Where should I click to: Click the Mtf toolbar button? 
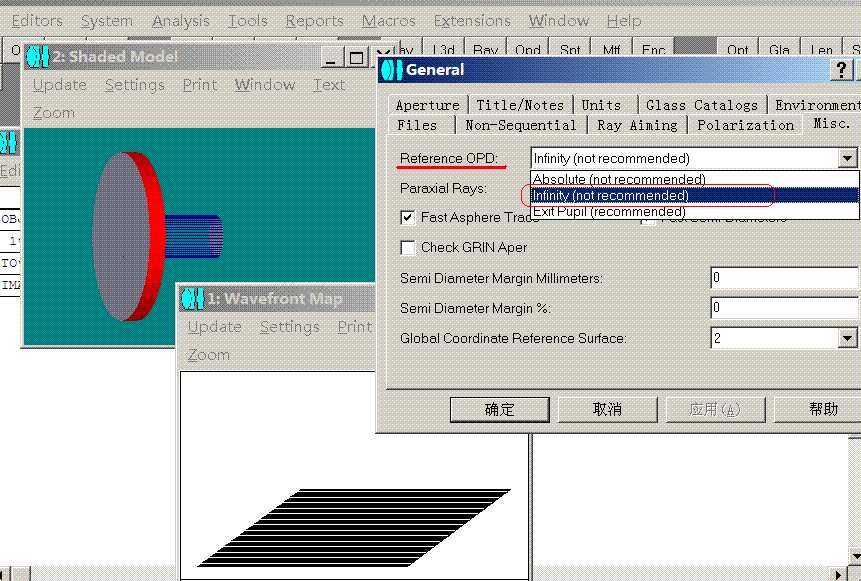(x=611, y=48)
